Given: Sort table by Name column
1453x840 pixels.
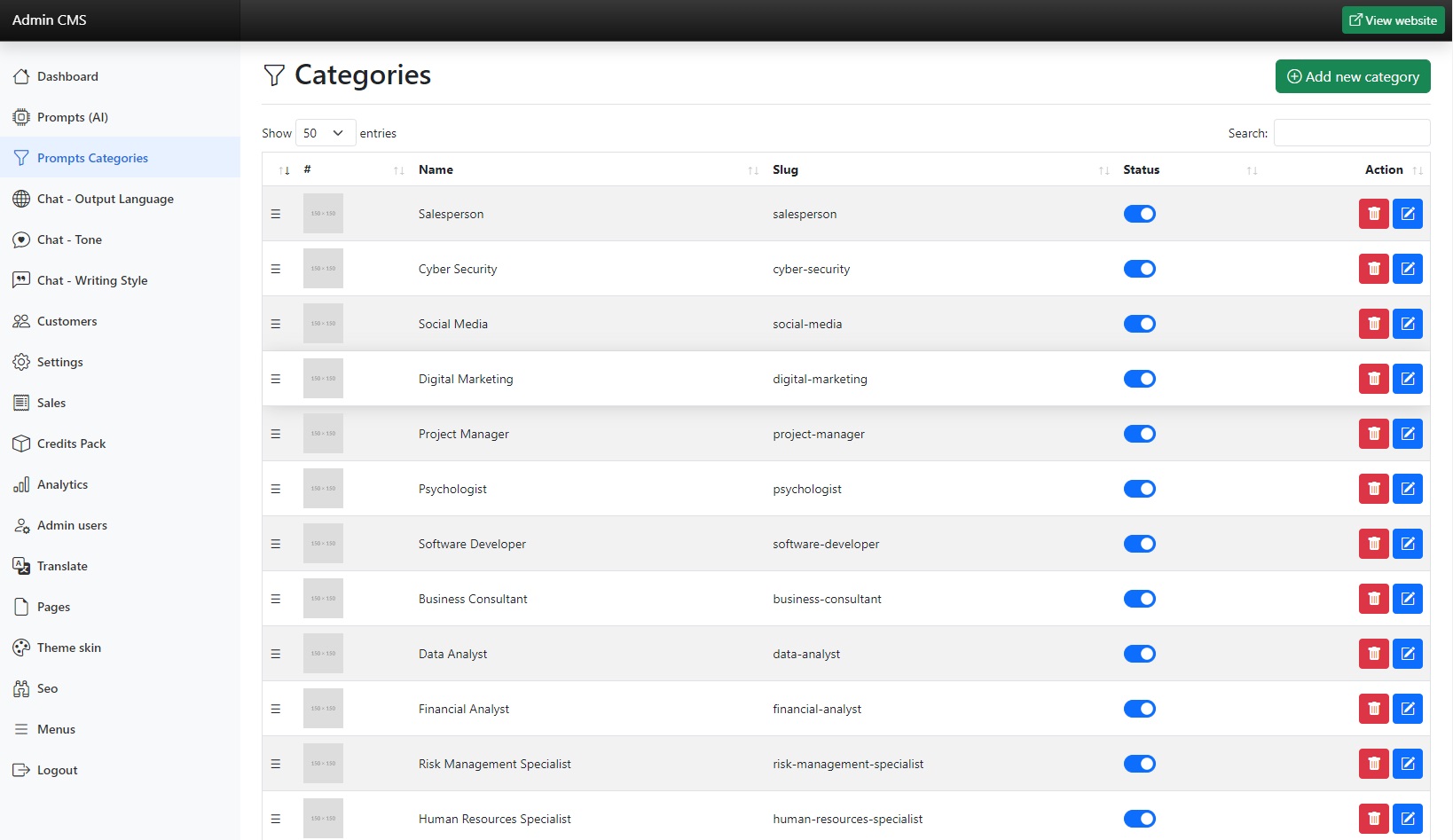Looking at the screenshot, I should pos(436,169).
